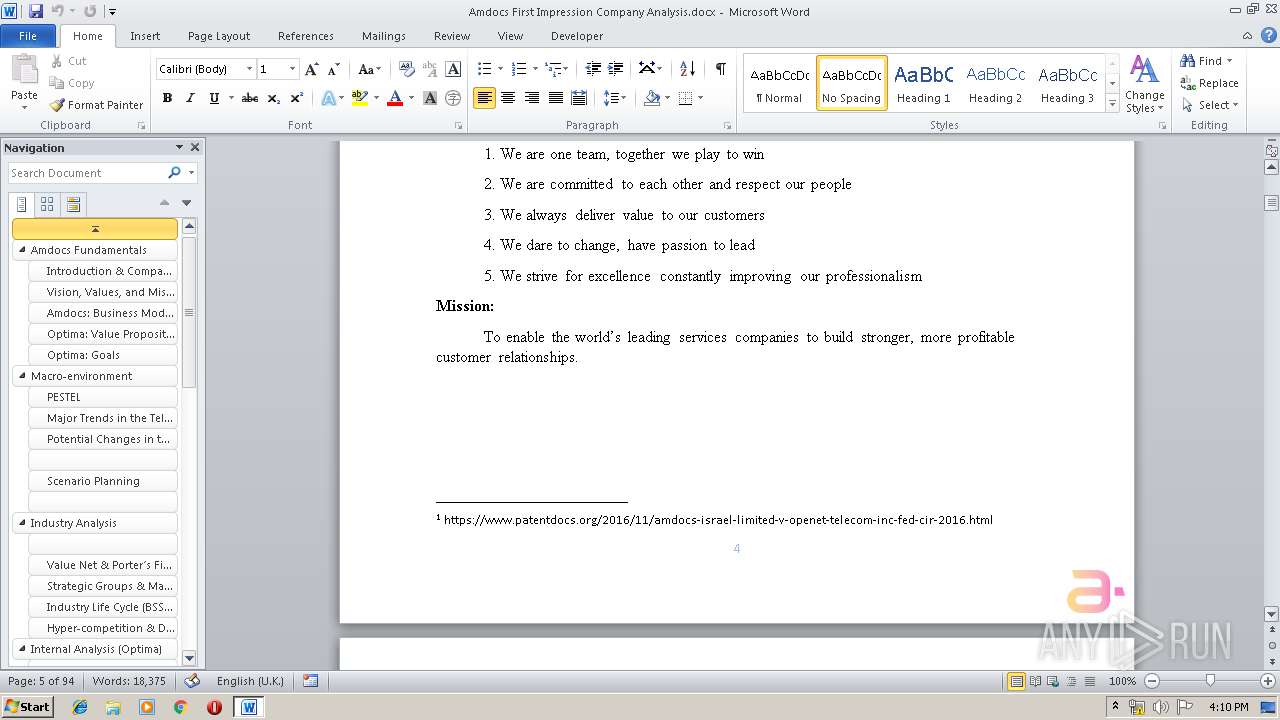This screenshot has height=720, width=1280.
Task: Open Text Effects menu
Action: coord(327,98)
